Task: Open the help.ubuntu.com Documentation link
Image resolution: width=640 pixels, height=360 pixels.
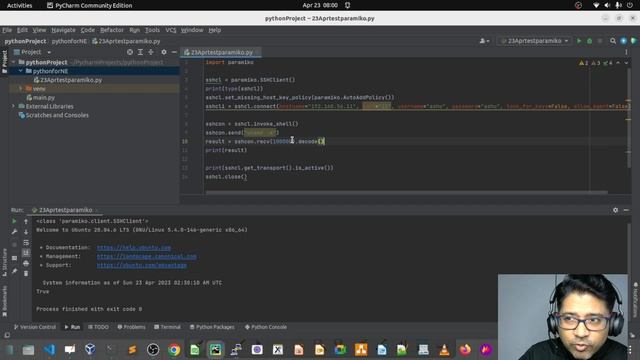Action: (x=134, y=248)
